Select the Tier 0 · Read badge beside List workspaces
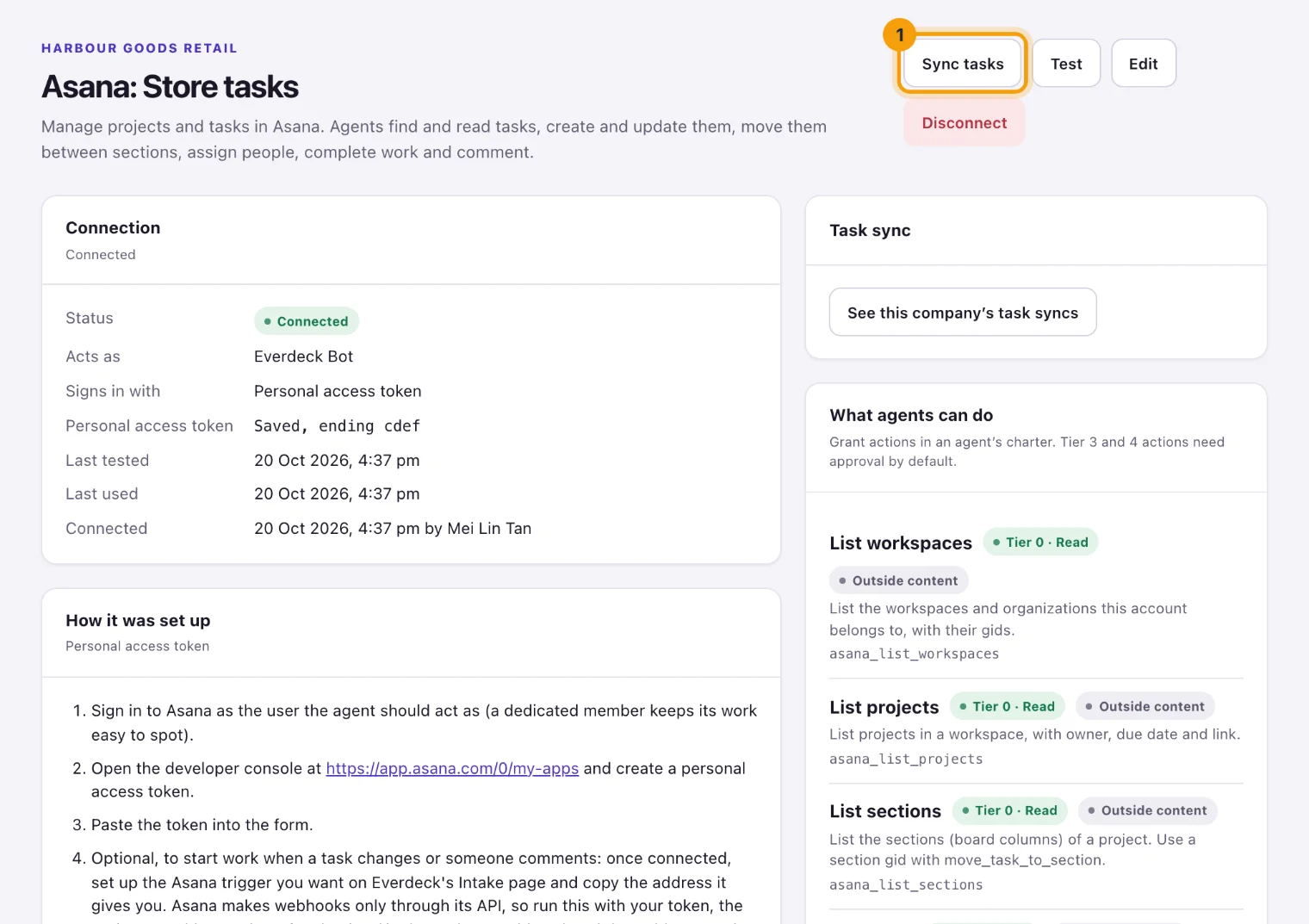 (x=1040, y=543)
